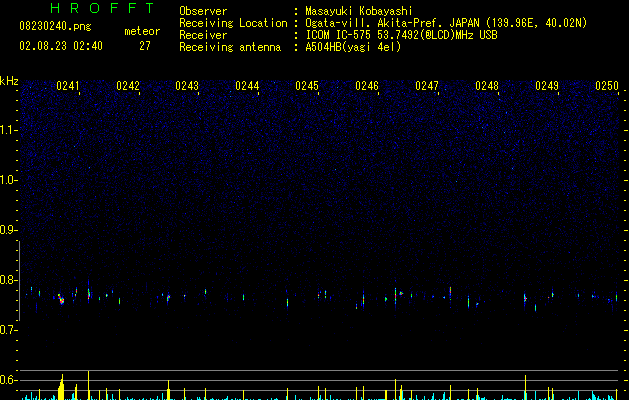The height and width of the screenshot is (400, 629).
Task: Click the 0246 time marker
Action: tap(367, 86)
